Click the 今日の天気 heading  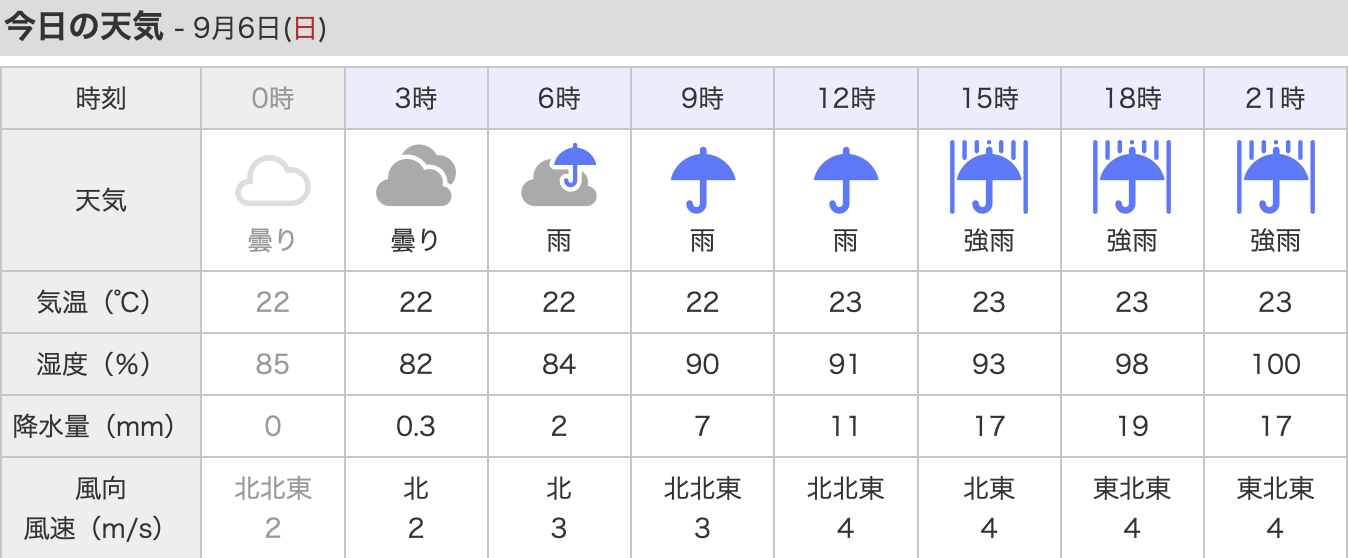[84, 27]
